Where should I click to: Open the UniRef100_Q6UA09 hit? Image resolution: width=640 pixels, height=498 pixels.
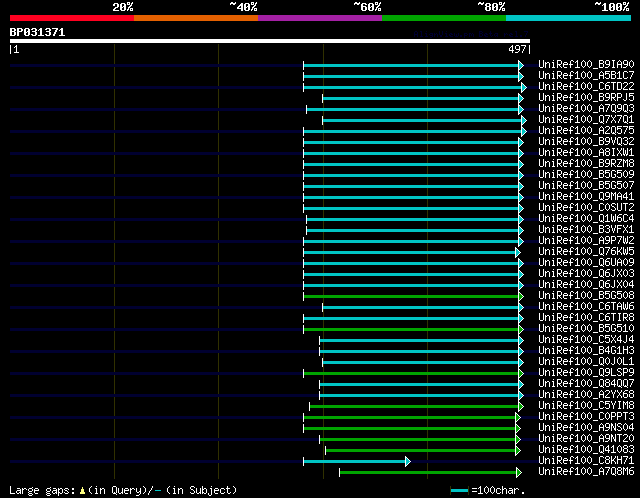point(586,263)
